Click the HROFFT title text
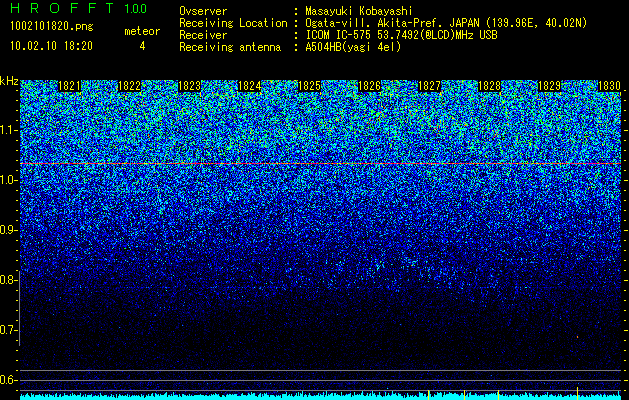 coord(62,8)
